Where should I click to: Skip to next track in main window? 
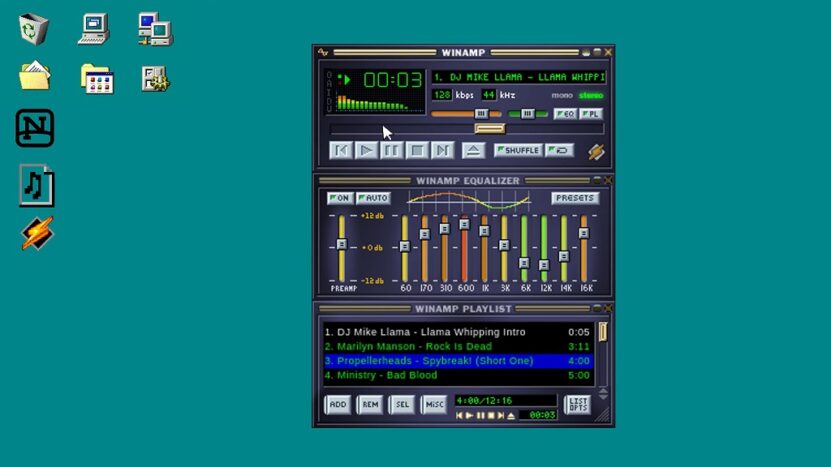coord(443,151)
